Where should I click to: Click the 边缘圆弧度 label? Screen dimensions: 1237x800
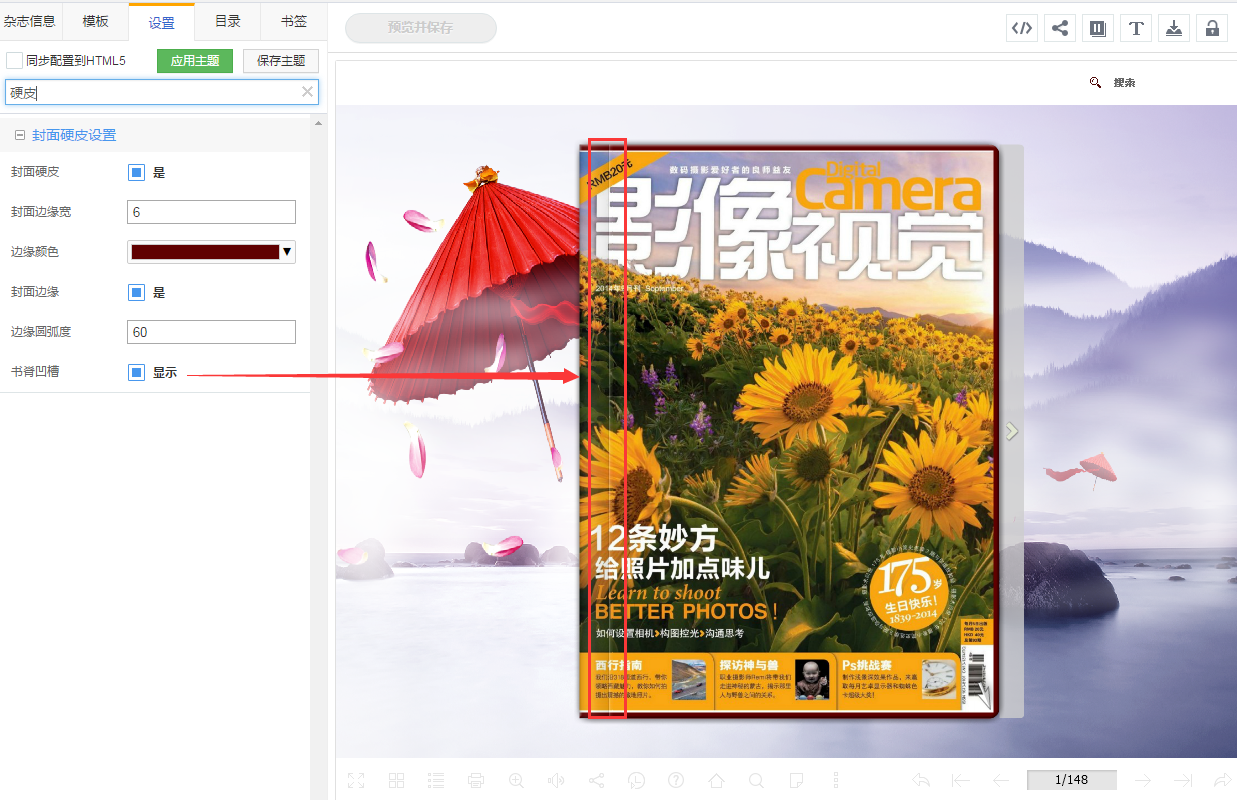click(41, 332)
